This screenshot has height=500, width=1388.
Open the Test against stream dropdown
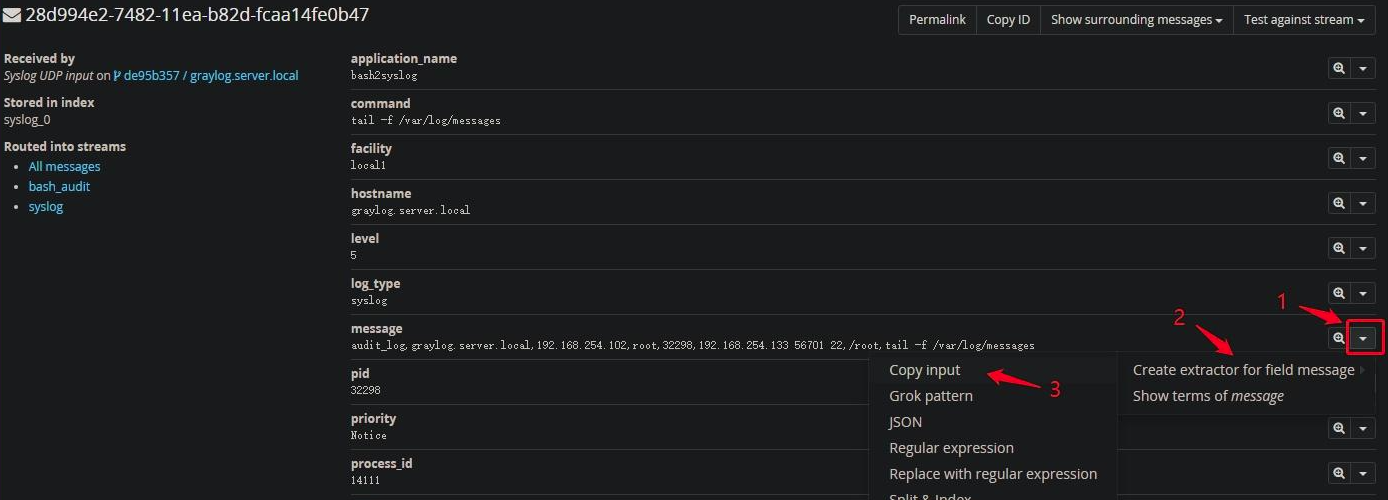pyautogui.click(x=1304, y=20)
